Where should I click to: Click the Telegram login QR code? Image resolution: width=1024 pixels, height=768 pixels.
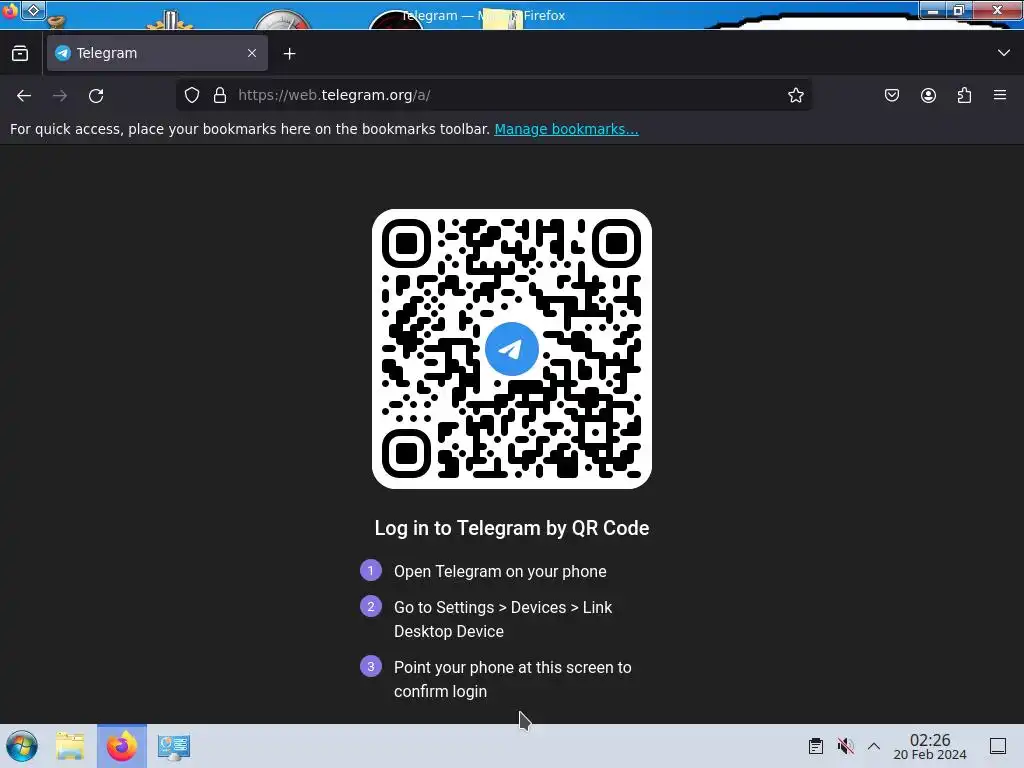pos(512,349)
